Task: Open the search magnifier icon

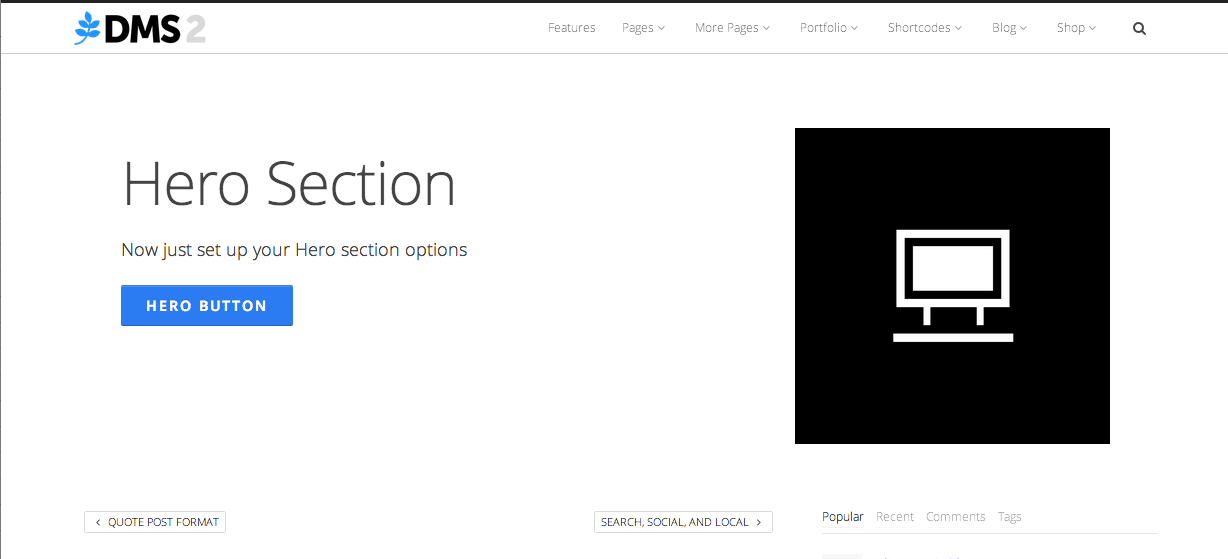Action: coord(1139,28)
